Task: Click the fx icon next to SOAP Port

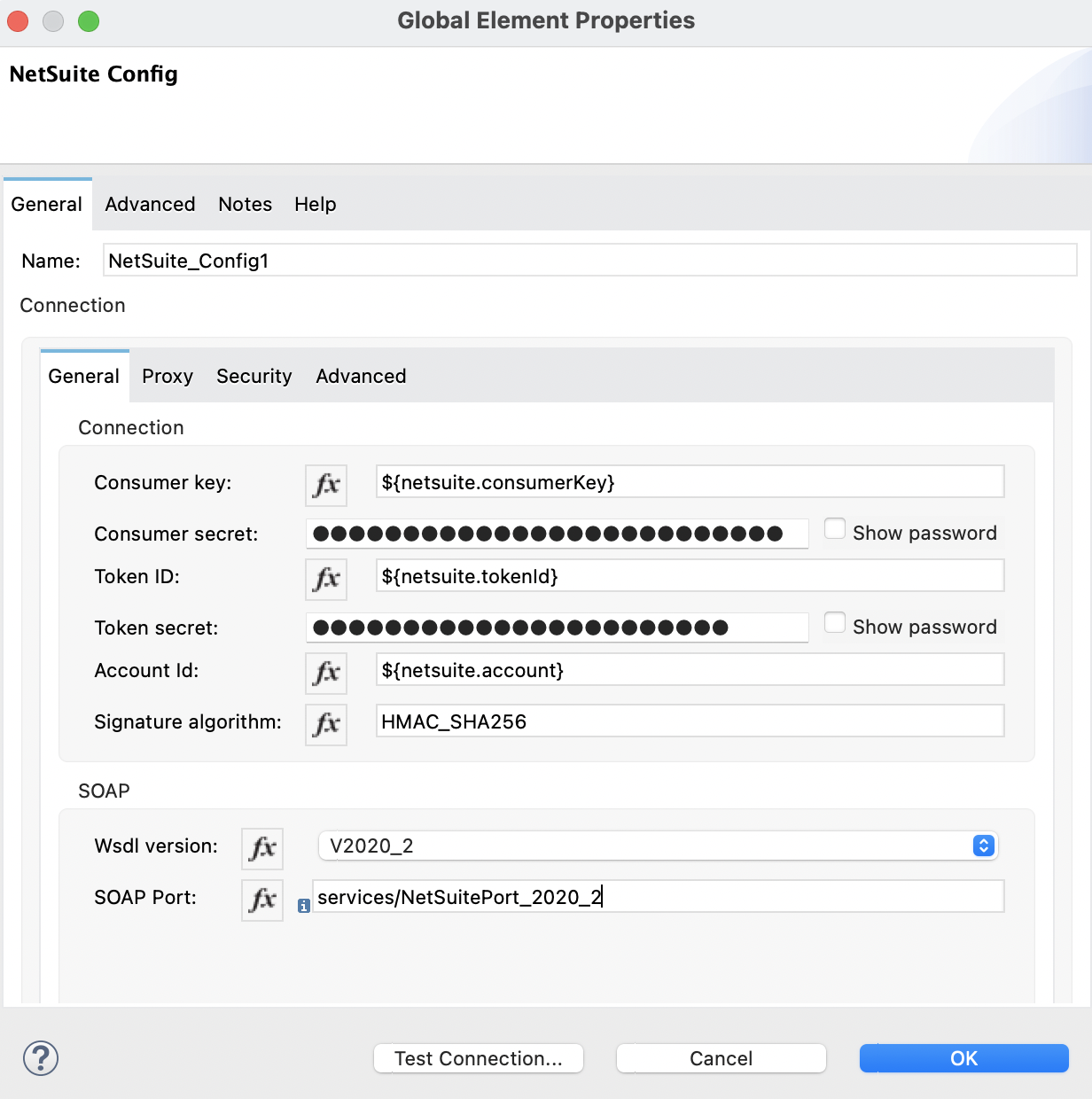Action: click(261, 900)
